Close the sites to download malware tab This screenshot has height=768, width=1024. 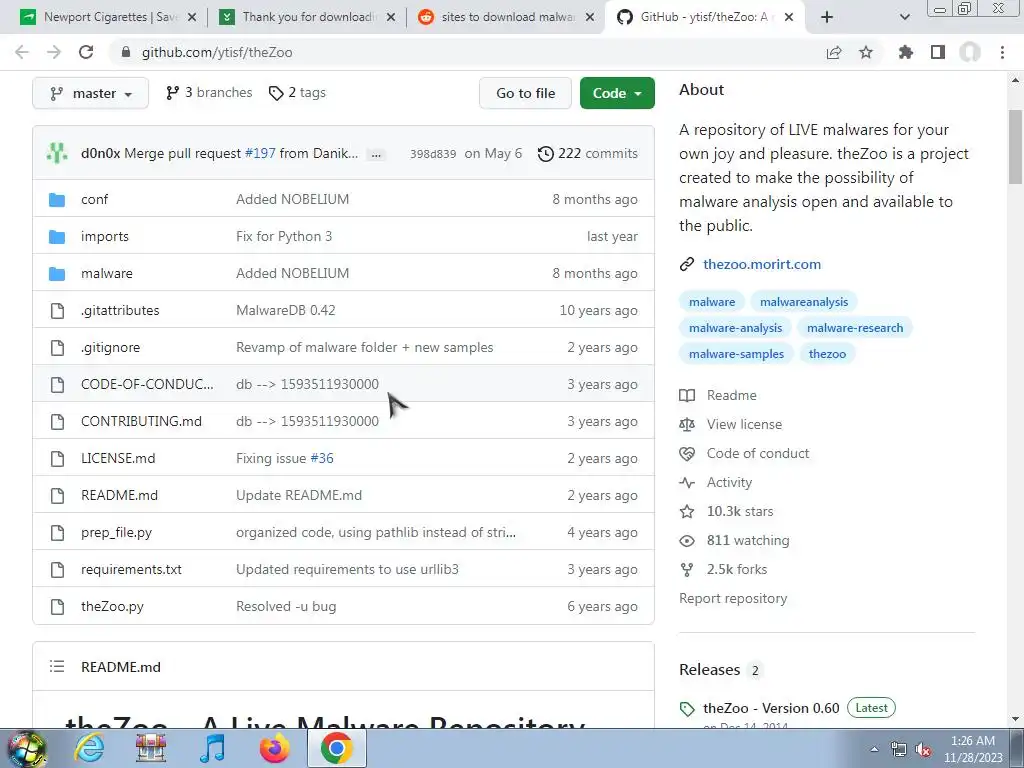pyautogui.click(x=590, y=17)
